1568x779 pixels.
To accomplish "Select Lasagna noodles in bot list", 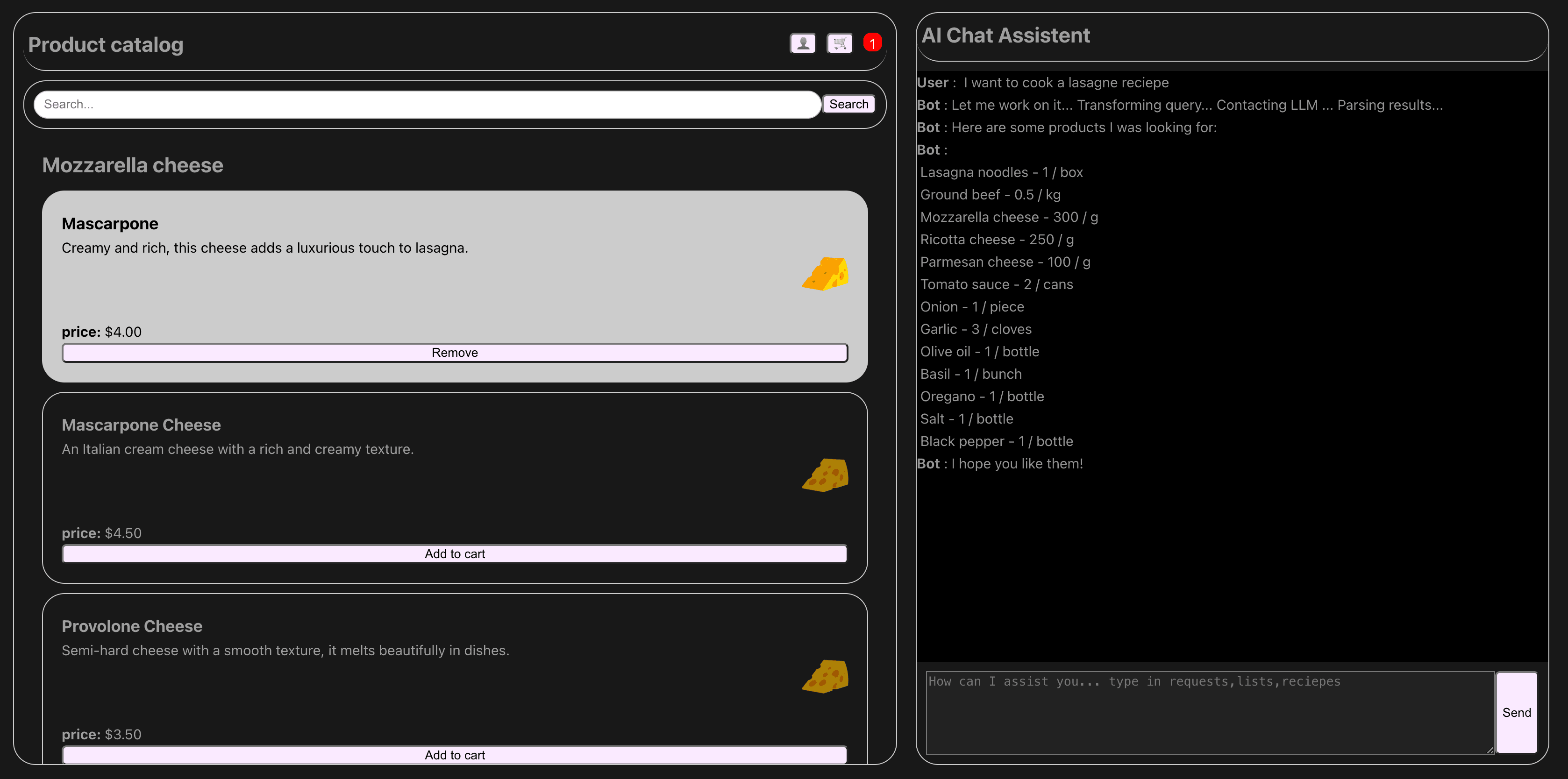I will click(1001, 172).
